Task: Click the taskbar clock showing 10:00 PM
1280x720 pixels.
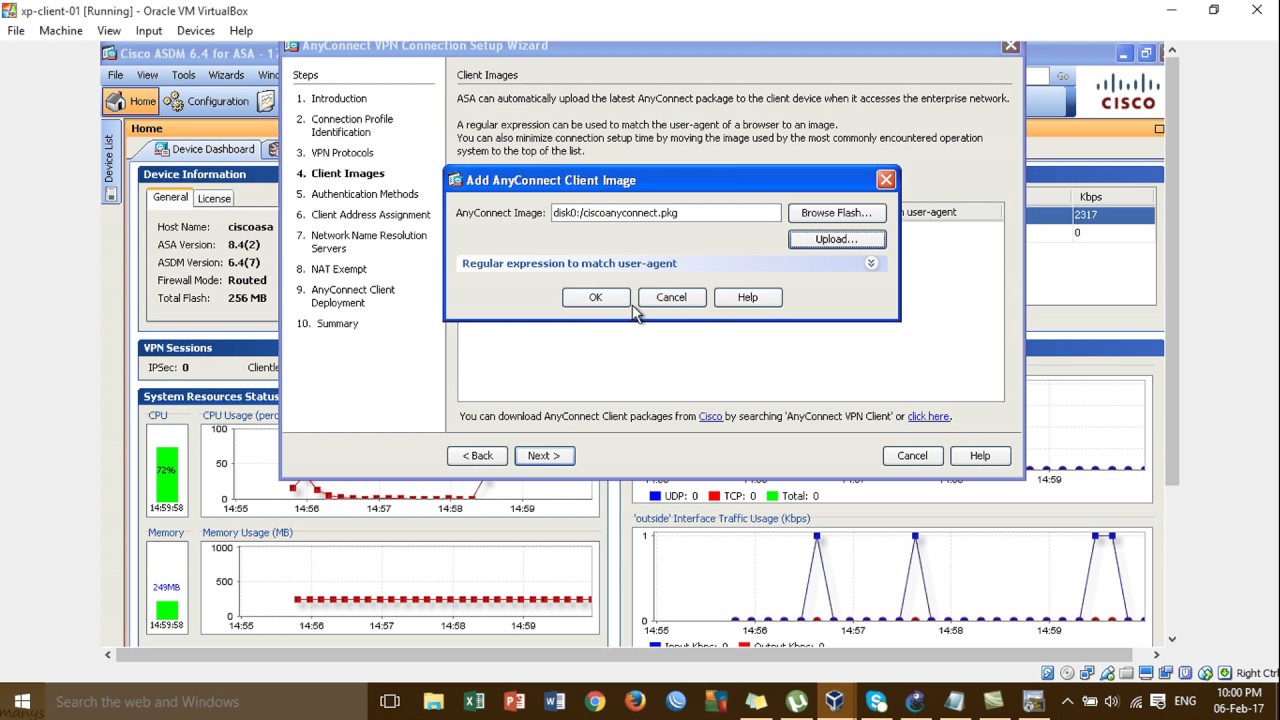Action: pyautogui.click(x=1240, y=701)
